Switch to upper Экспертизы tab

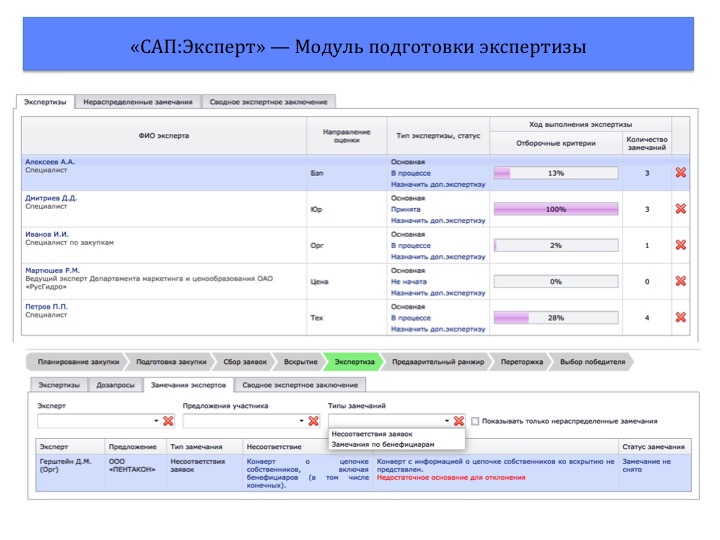[x=45, y=102]
